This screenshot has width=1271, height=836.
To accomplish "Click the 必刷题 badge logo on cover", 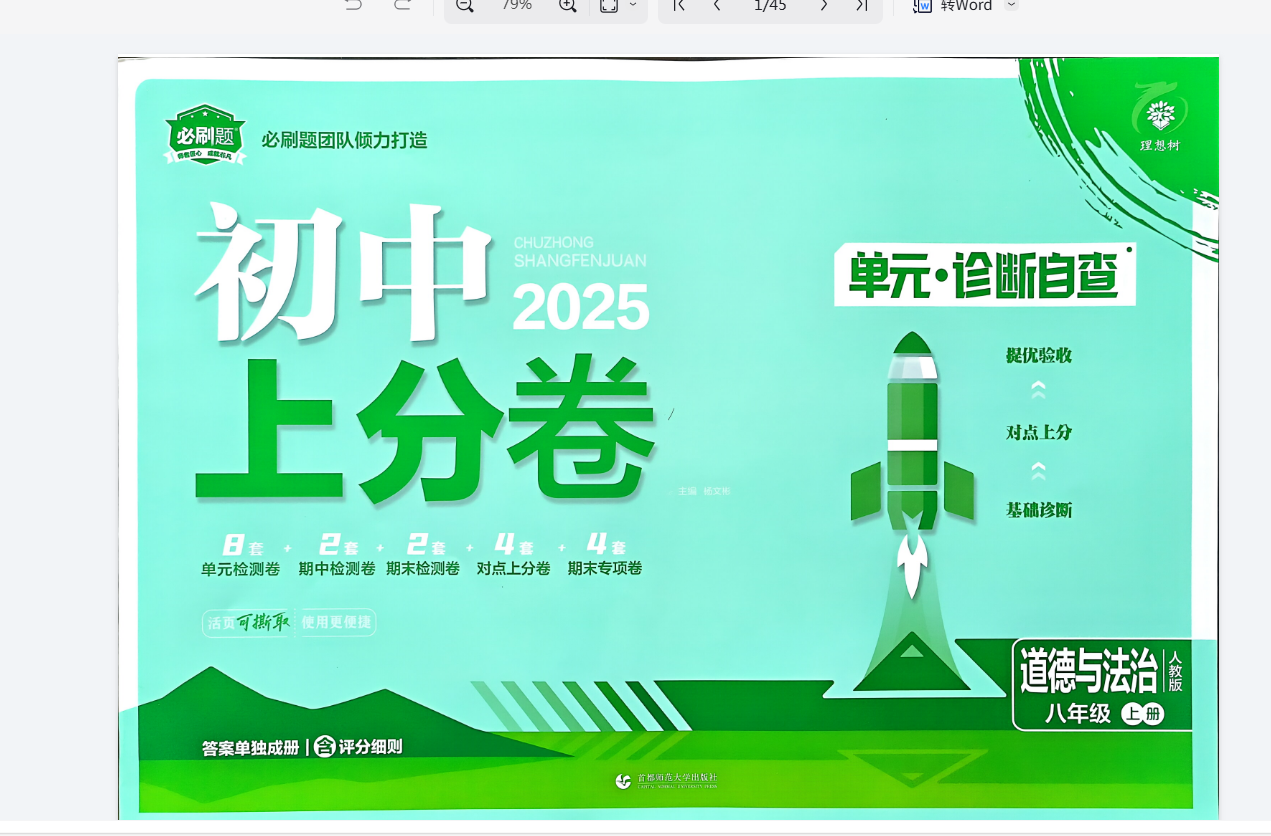I will tap(204, 135).
